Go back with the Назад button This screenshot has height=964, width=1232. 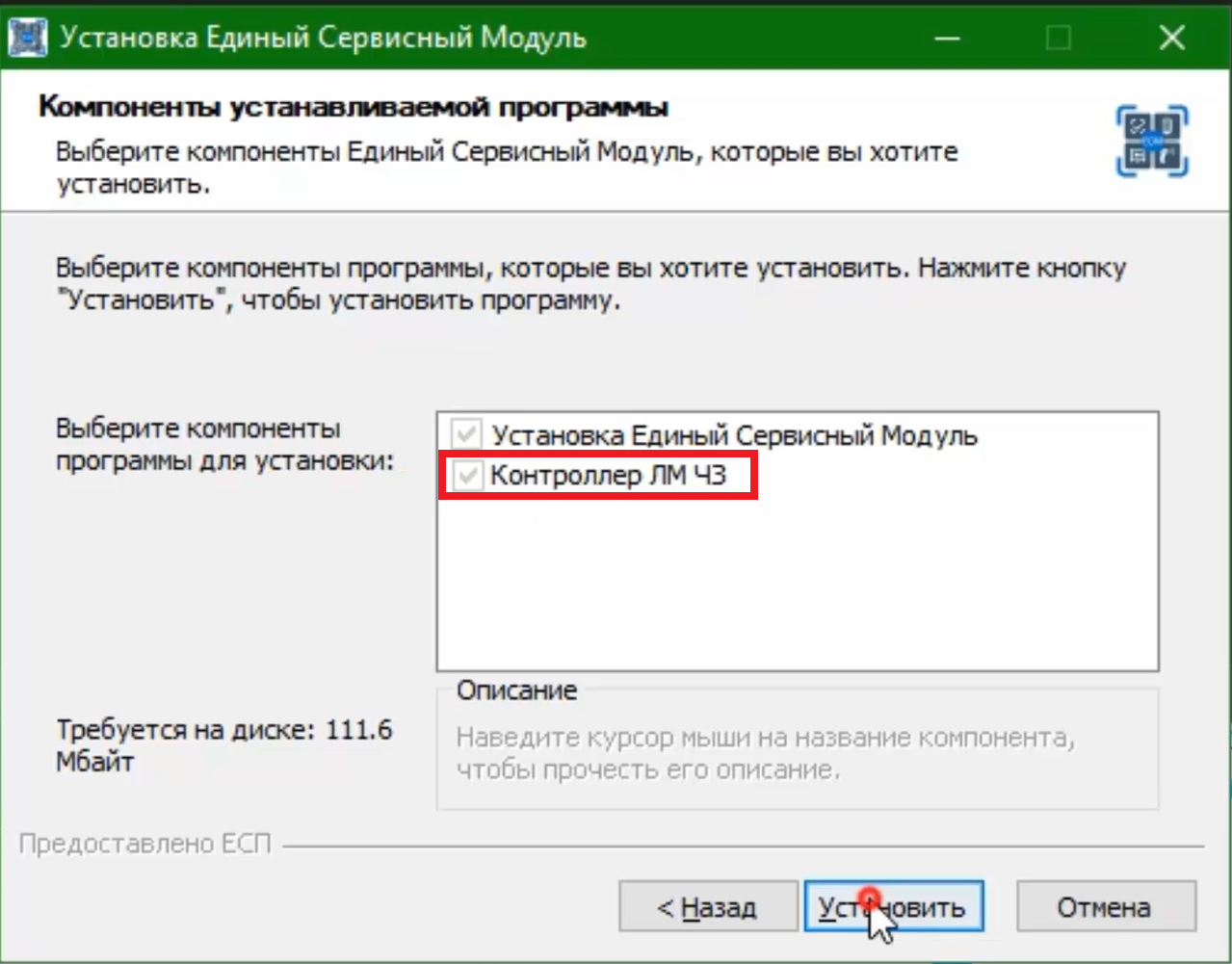[708, 906]
